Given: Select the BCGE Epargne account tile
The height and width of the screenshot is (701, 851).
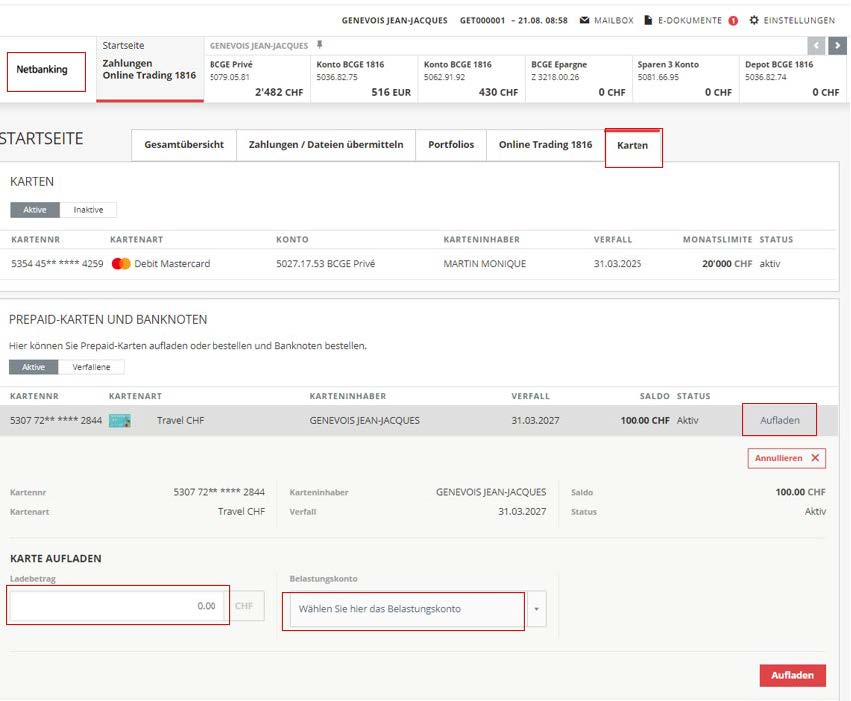Looking at the screenshot, I should (579, 78).
